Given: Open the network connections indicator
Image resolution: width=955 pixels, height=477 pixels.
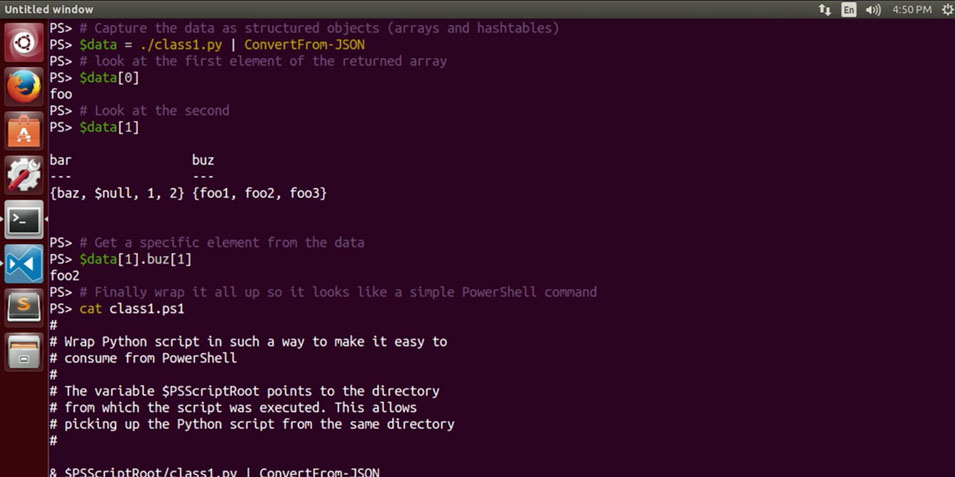Looking at the screenshot, I should (x=825, y=9).
